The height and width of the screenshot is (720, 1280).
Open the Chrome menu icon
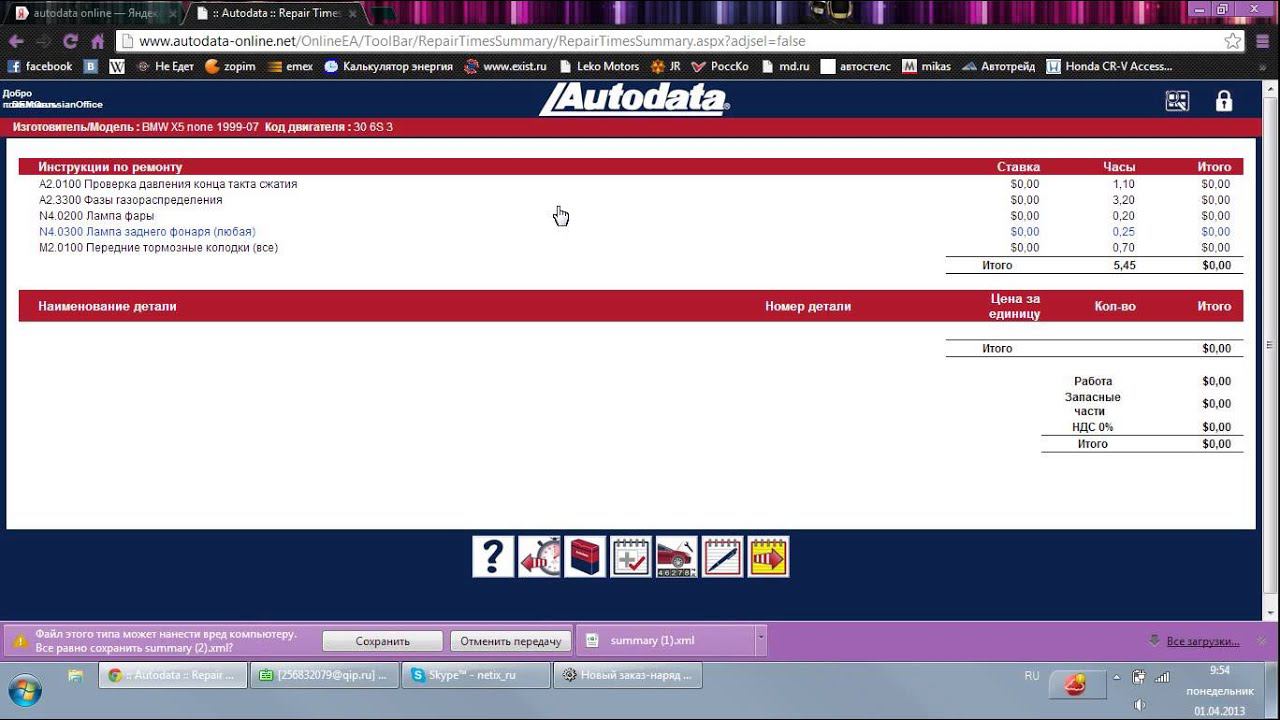[x=1262, y=41]
